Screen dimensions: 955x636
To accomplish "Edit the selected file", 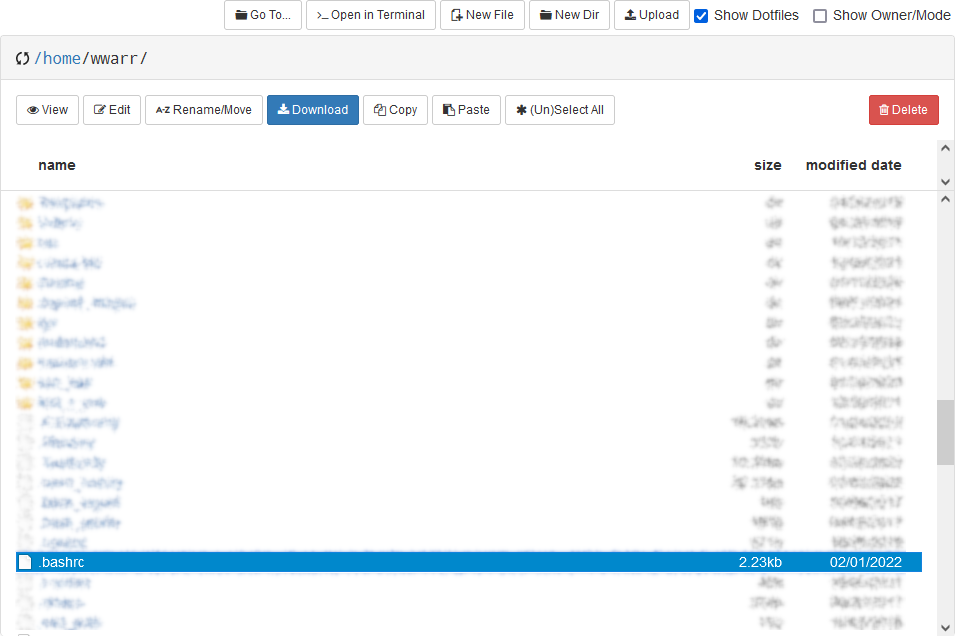I will point(112,110).
